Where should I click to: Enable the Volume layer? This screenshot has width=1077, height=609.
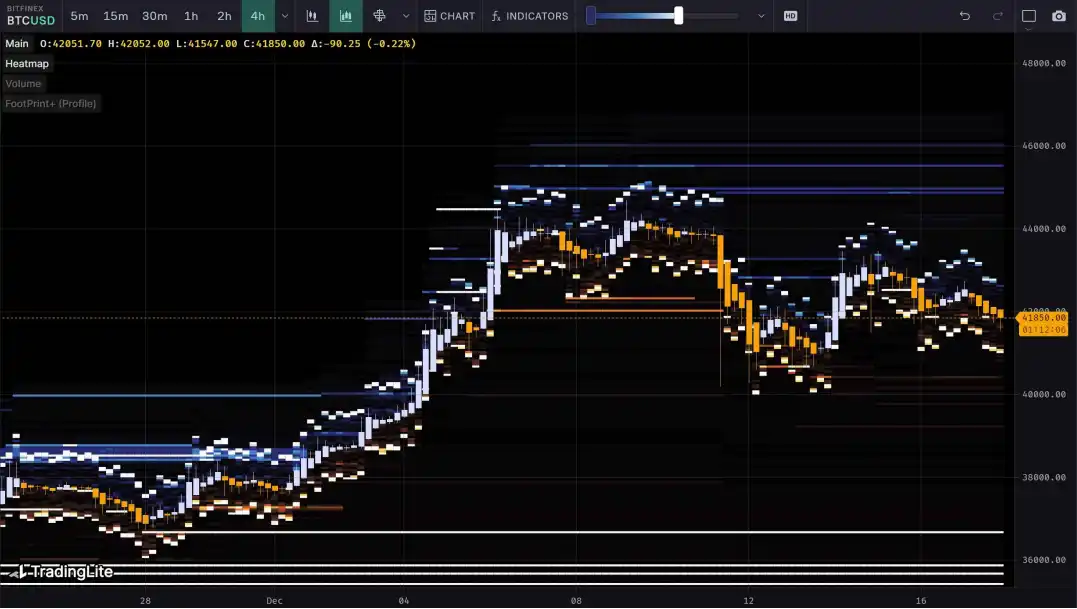23,84
